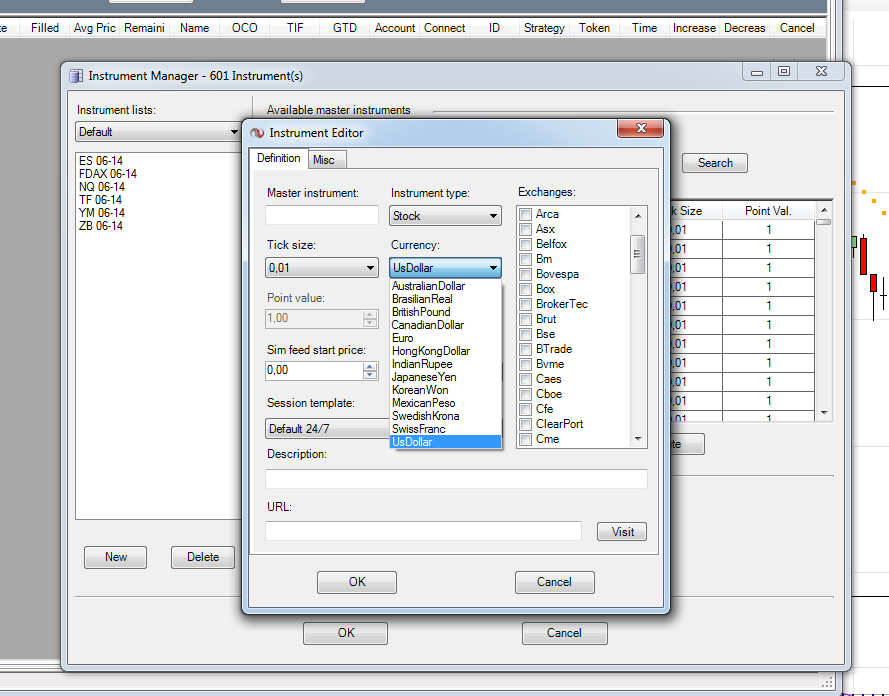Choose JapaneseYen from the currency list
Viewport: 889px width, 696px height.
pos(446,377)
